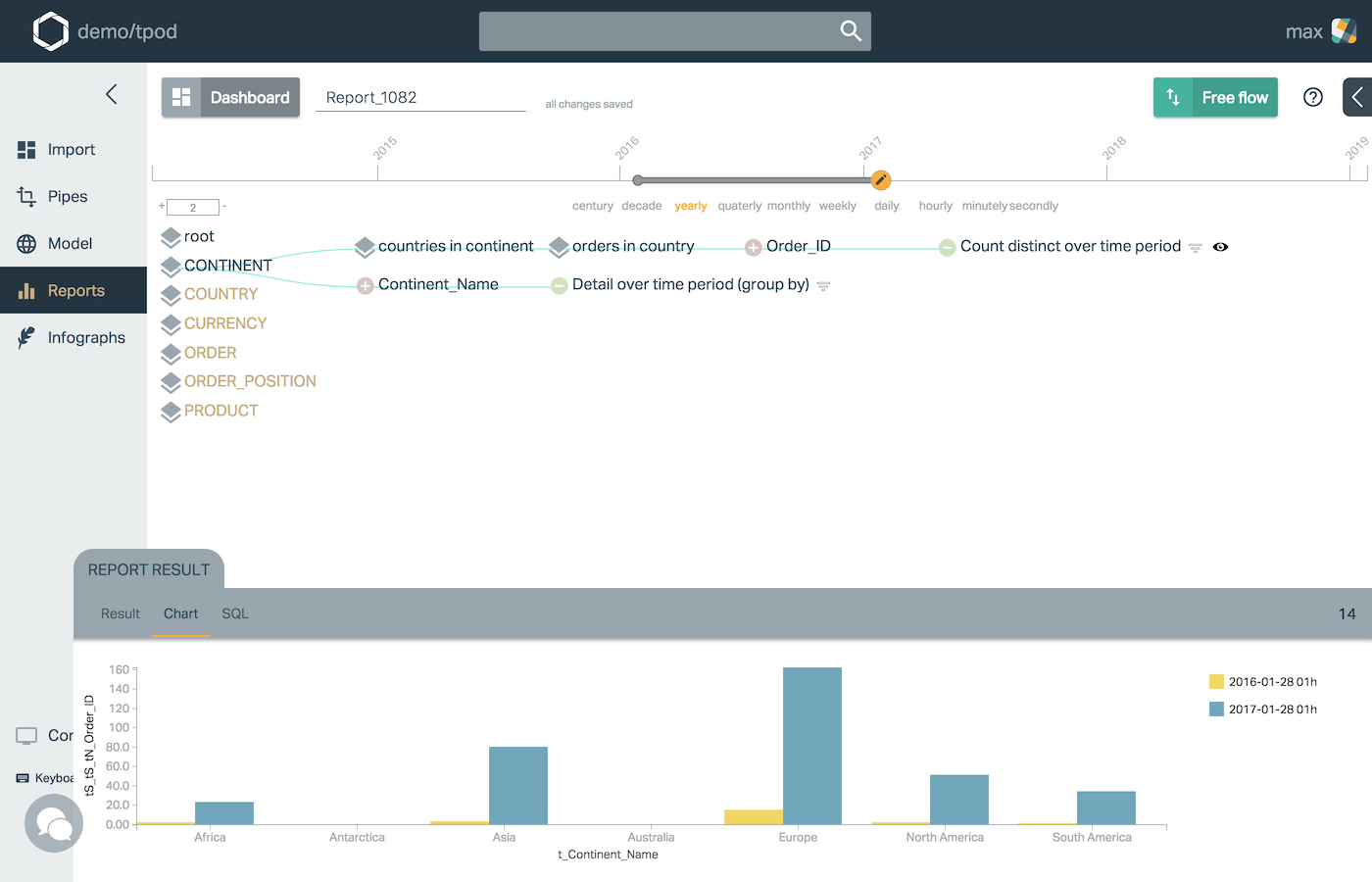Open the question mark help button

pos(1312,97)
